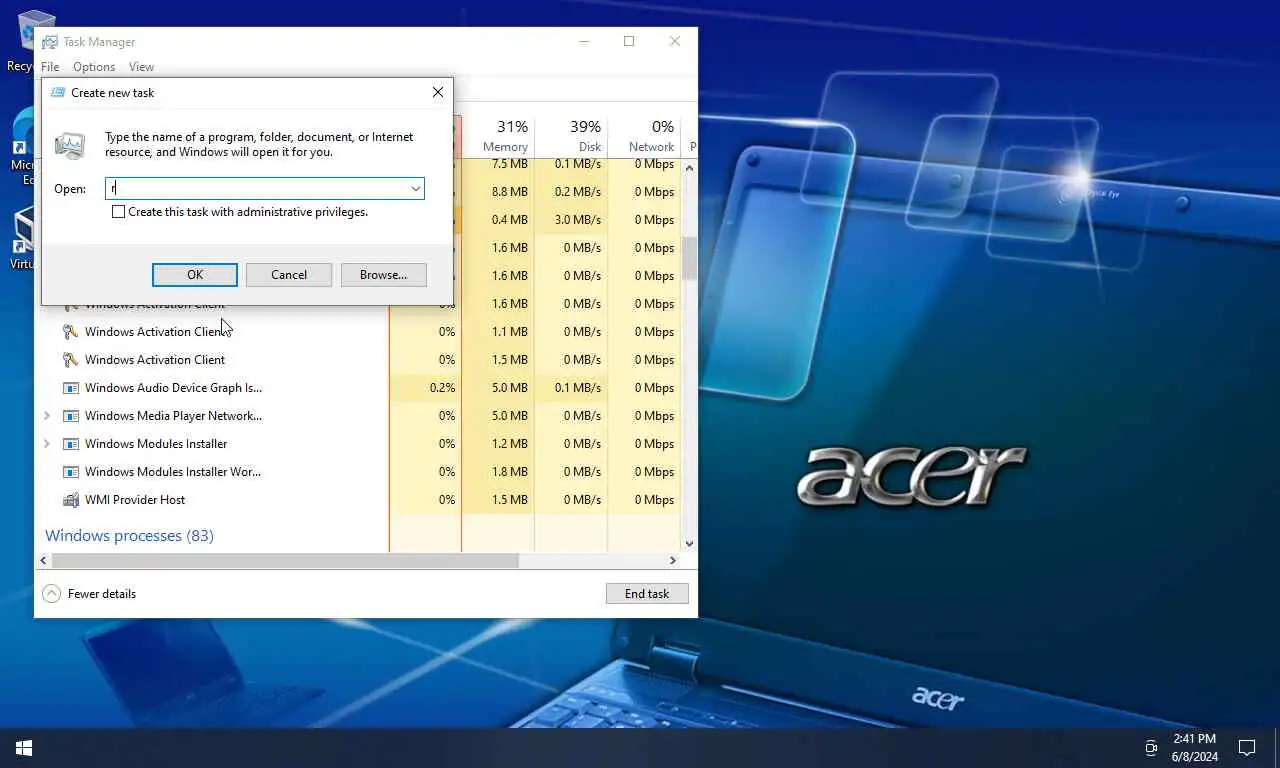Click the horizontal scrollbar thumb in Task Manager
This screenshot has width=1280, height=768.
coord(285,561)
